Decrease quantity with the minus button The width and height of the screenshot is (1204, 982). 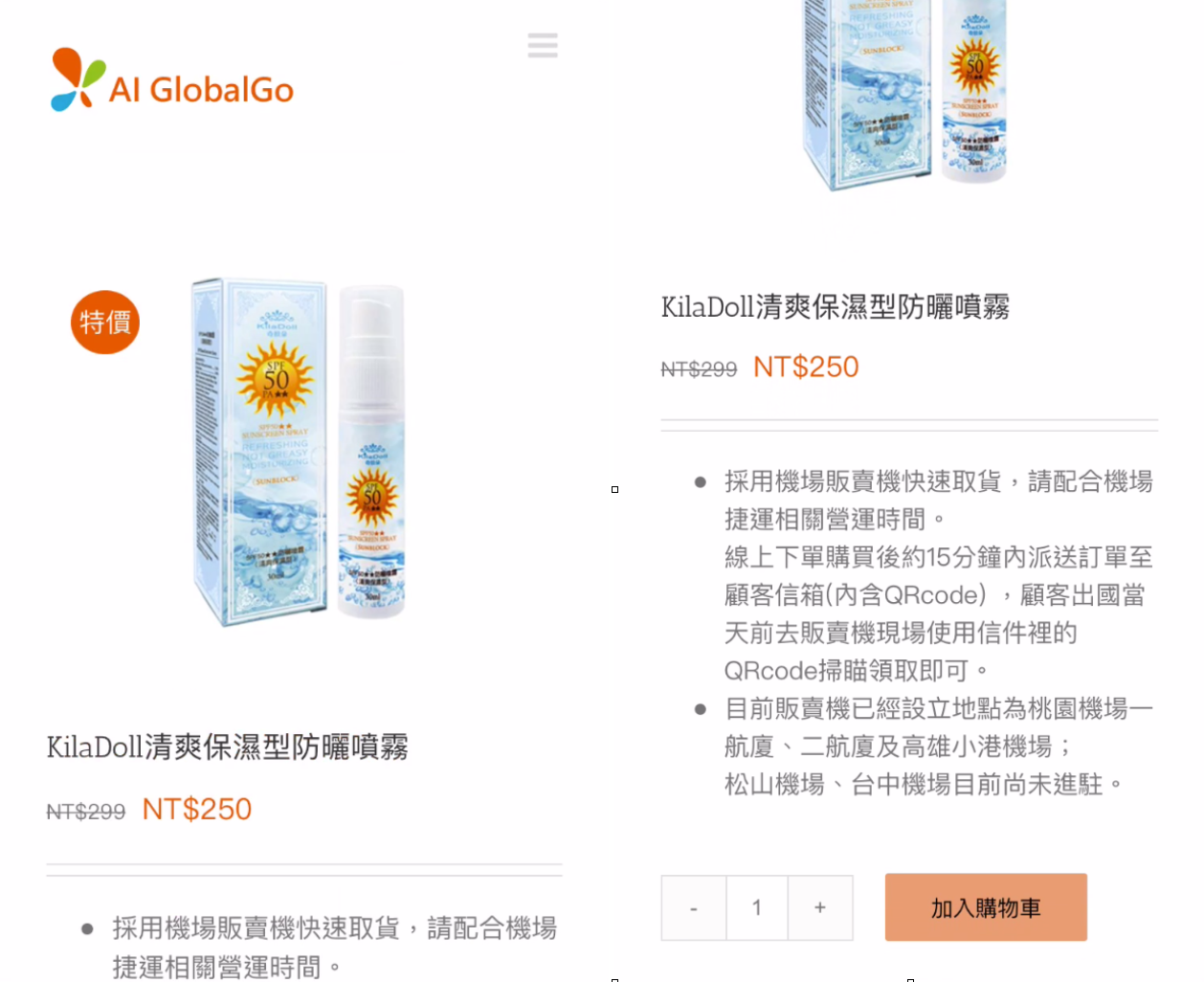[x=694, y=907]
